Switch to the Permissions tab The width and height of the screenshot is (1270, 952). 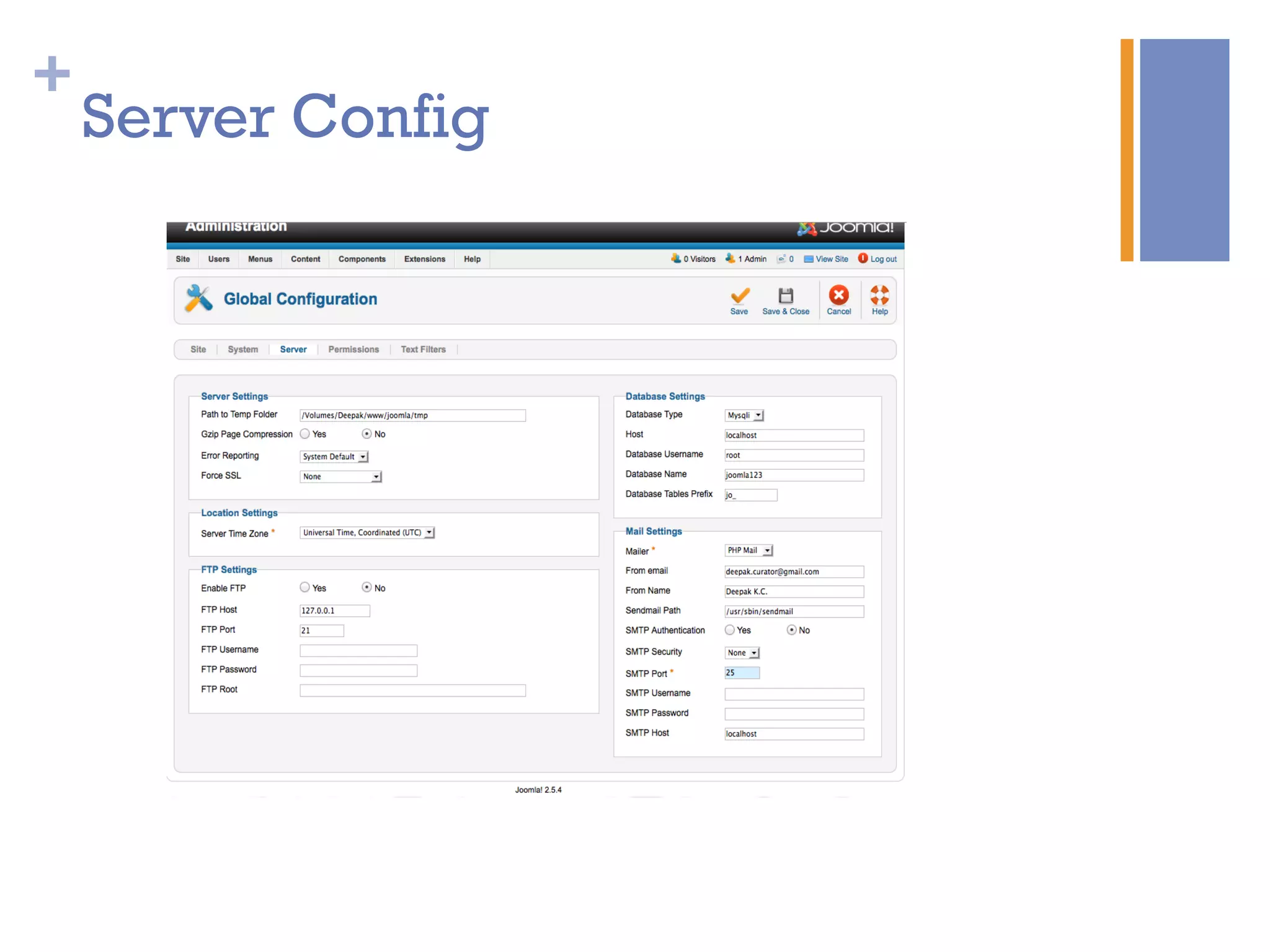(353, 350)
